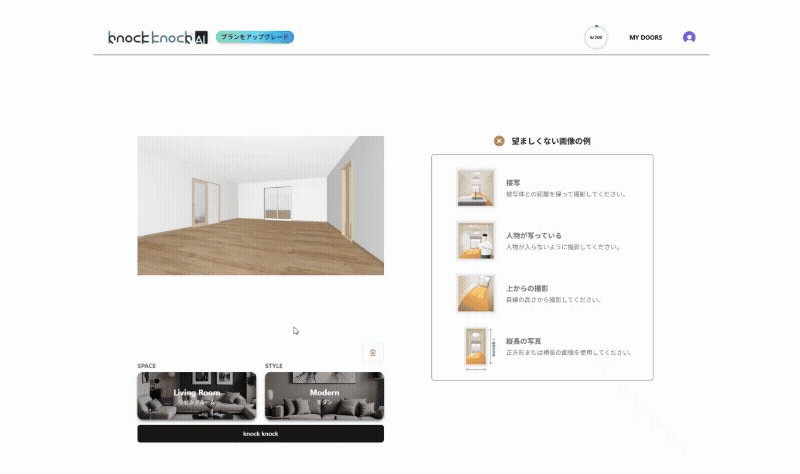Open the user profile avatar icon

(x=689, y=37)
